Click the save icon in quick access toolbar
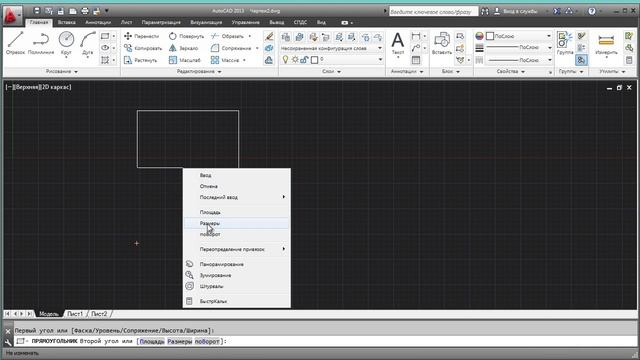 coord(61,11)
